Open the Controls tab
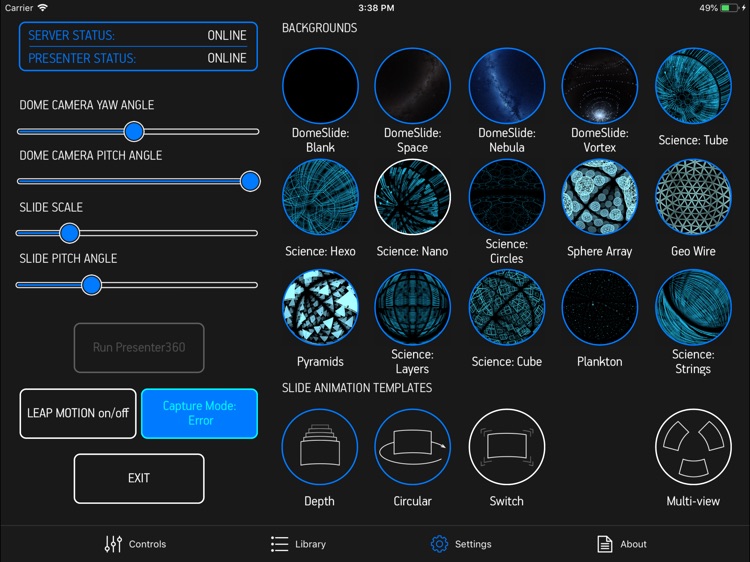This screenshot has width=750, height=562. 135,544
